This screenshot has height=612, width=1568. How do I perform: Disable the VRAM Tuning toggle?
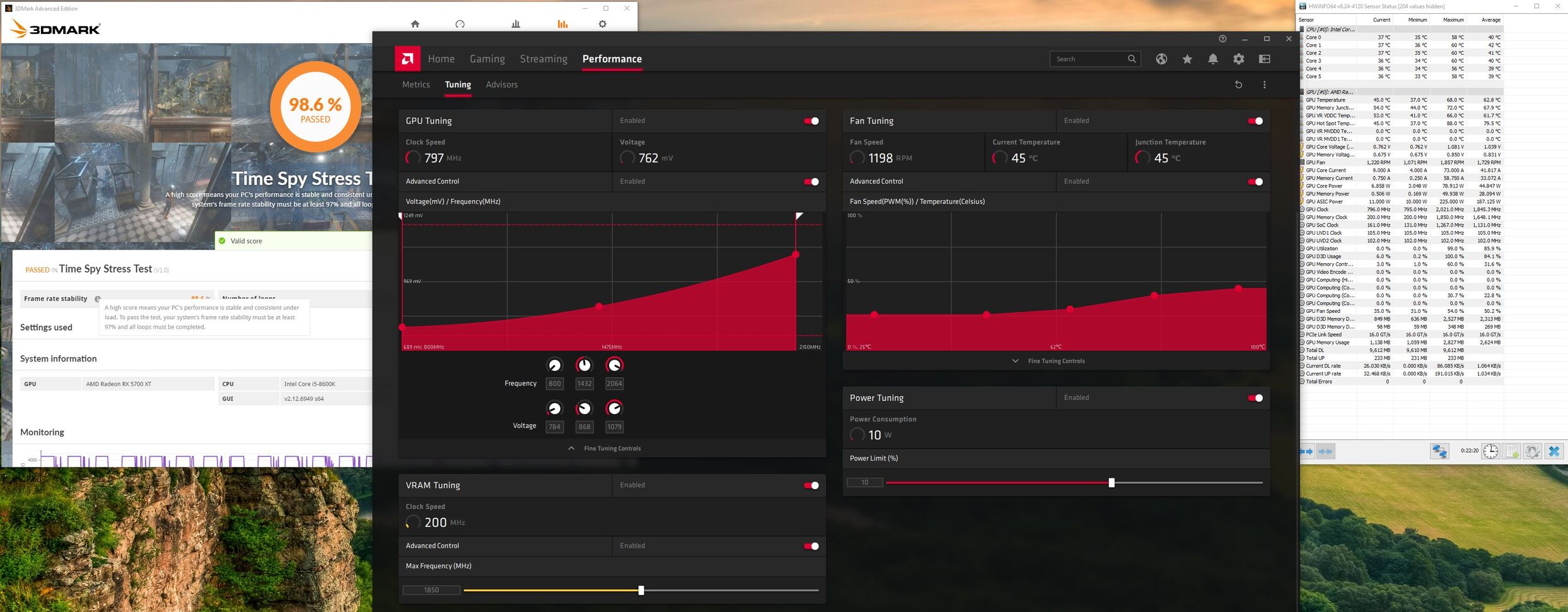click(x=811, y=485)
